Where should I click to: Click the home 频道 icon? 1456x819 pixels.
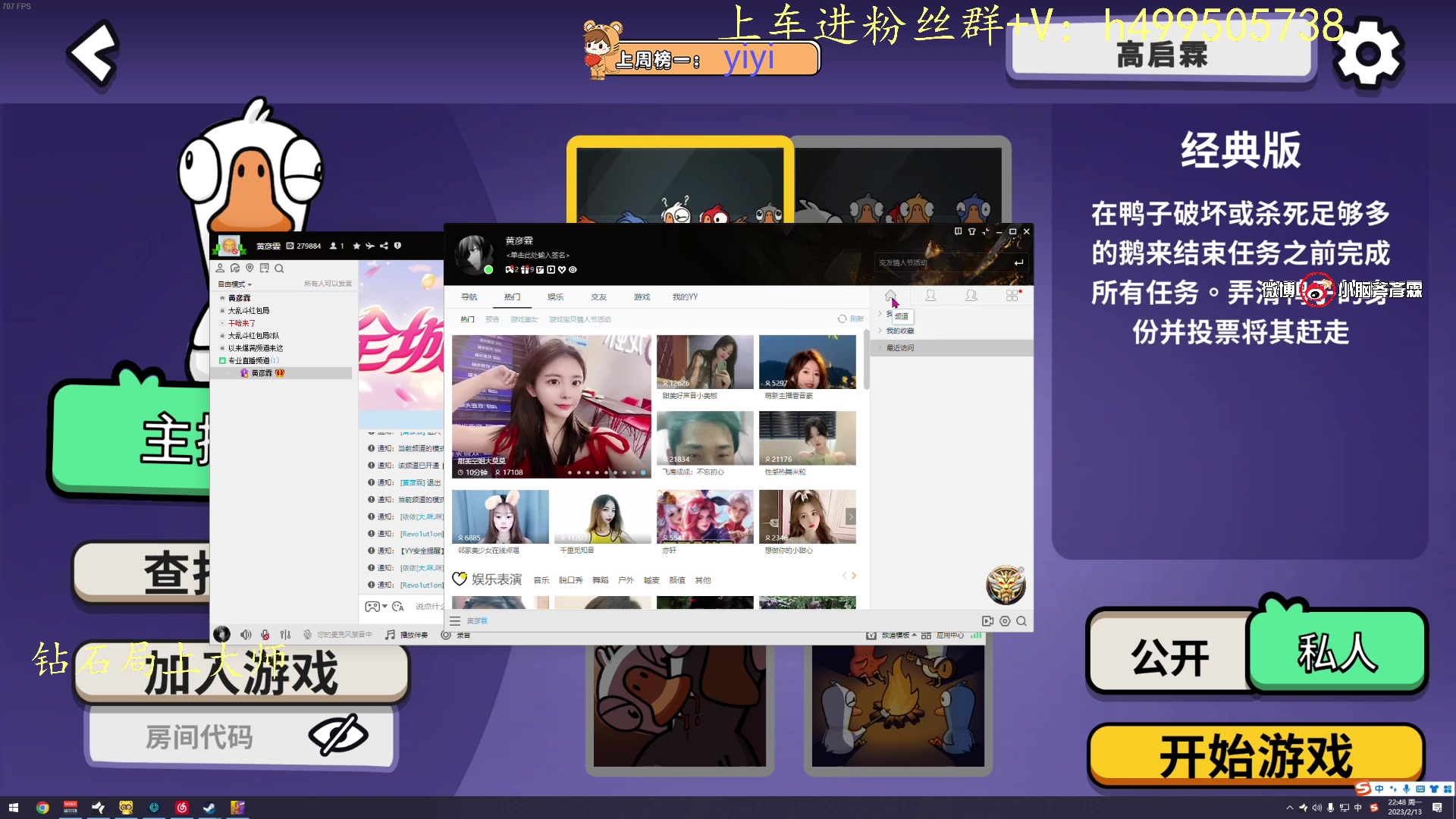890,296
